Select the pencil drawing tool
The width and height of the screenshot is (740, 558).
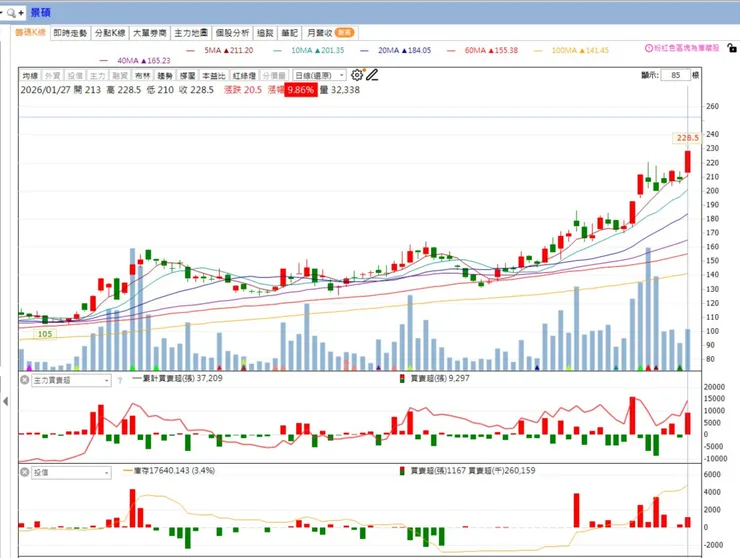(x=372, y=75)
